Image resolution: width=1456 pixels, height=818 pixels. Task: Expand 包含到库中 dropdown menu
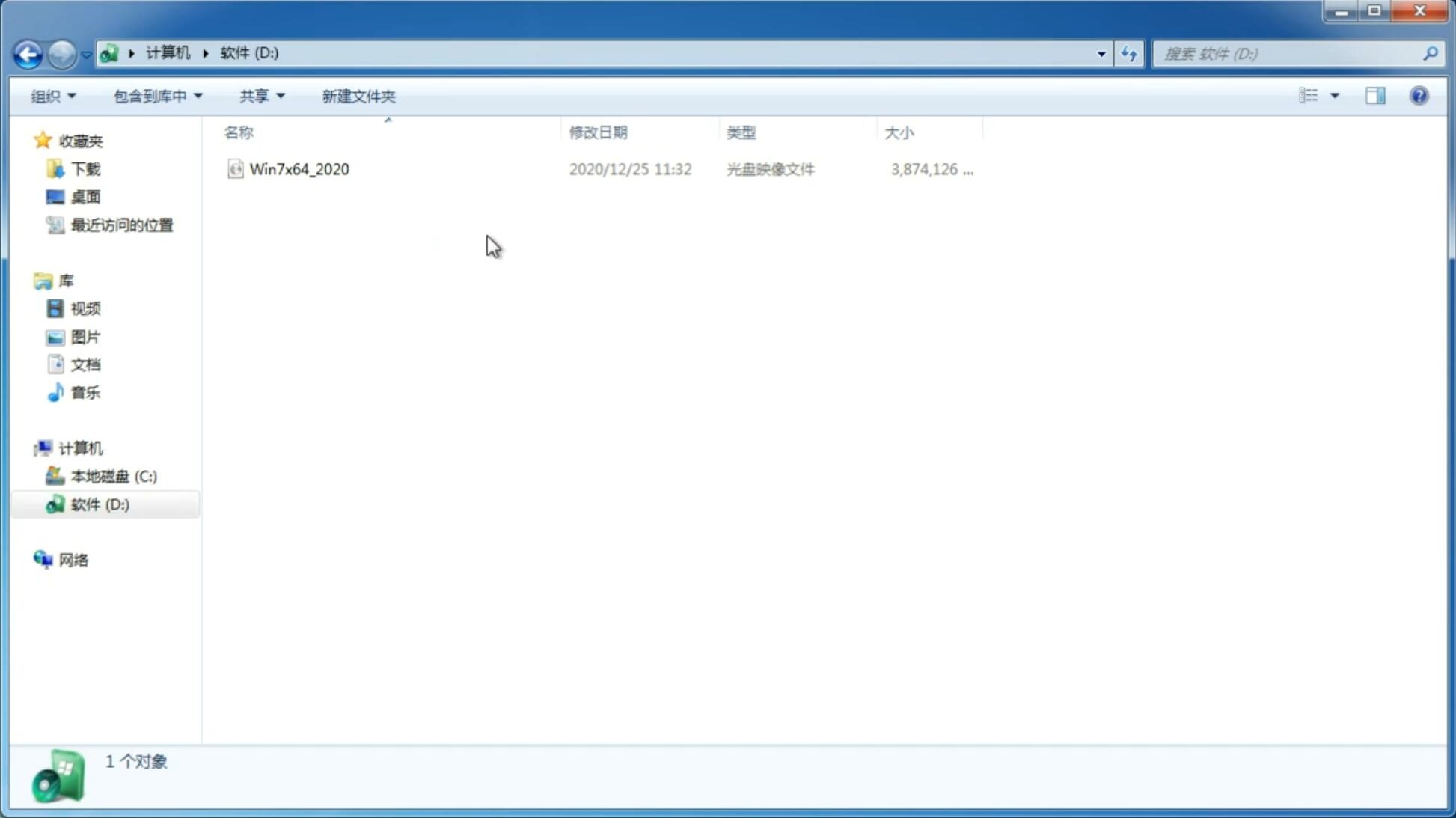157,95
